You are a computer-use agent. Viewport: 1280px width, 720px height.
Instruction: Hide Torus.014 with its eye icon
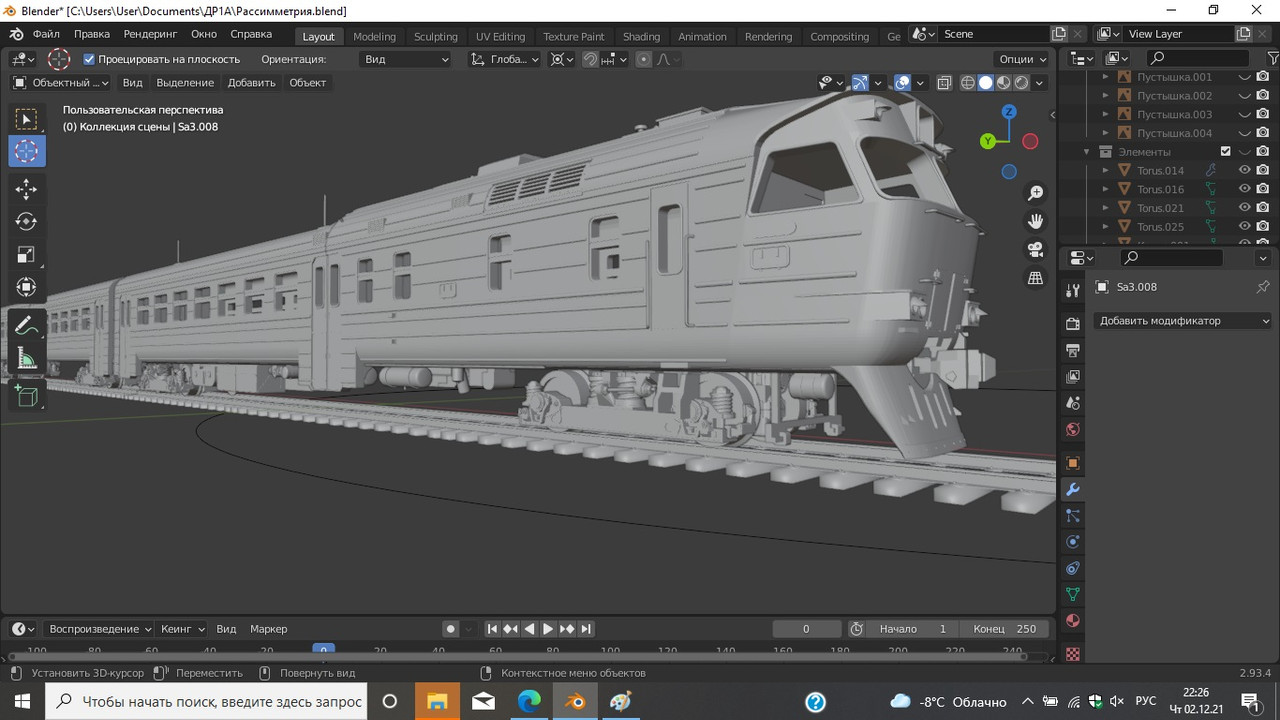1245,170
